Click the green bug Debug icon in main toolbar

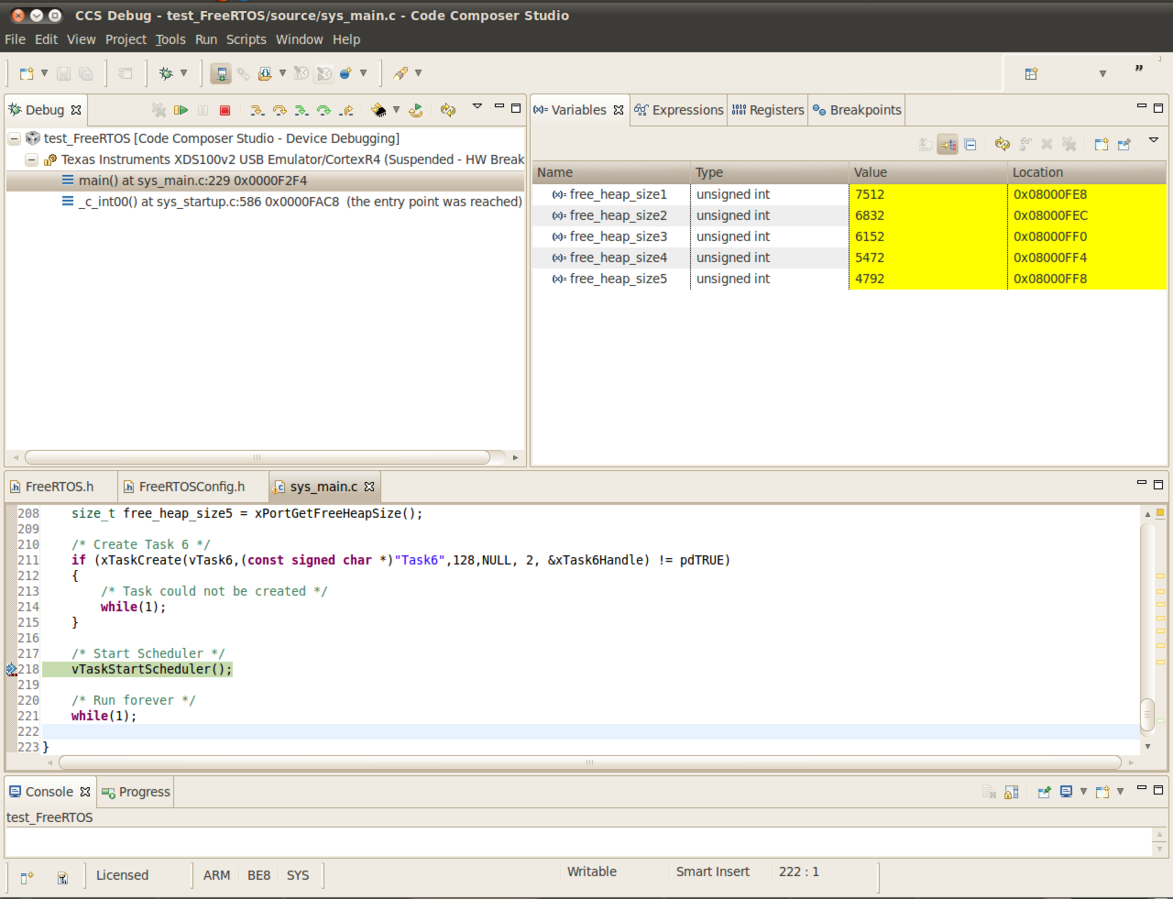pos(166,73)
